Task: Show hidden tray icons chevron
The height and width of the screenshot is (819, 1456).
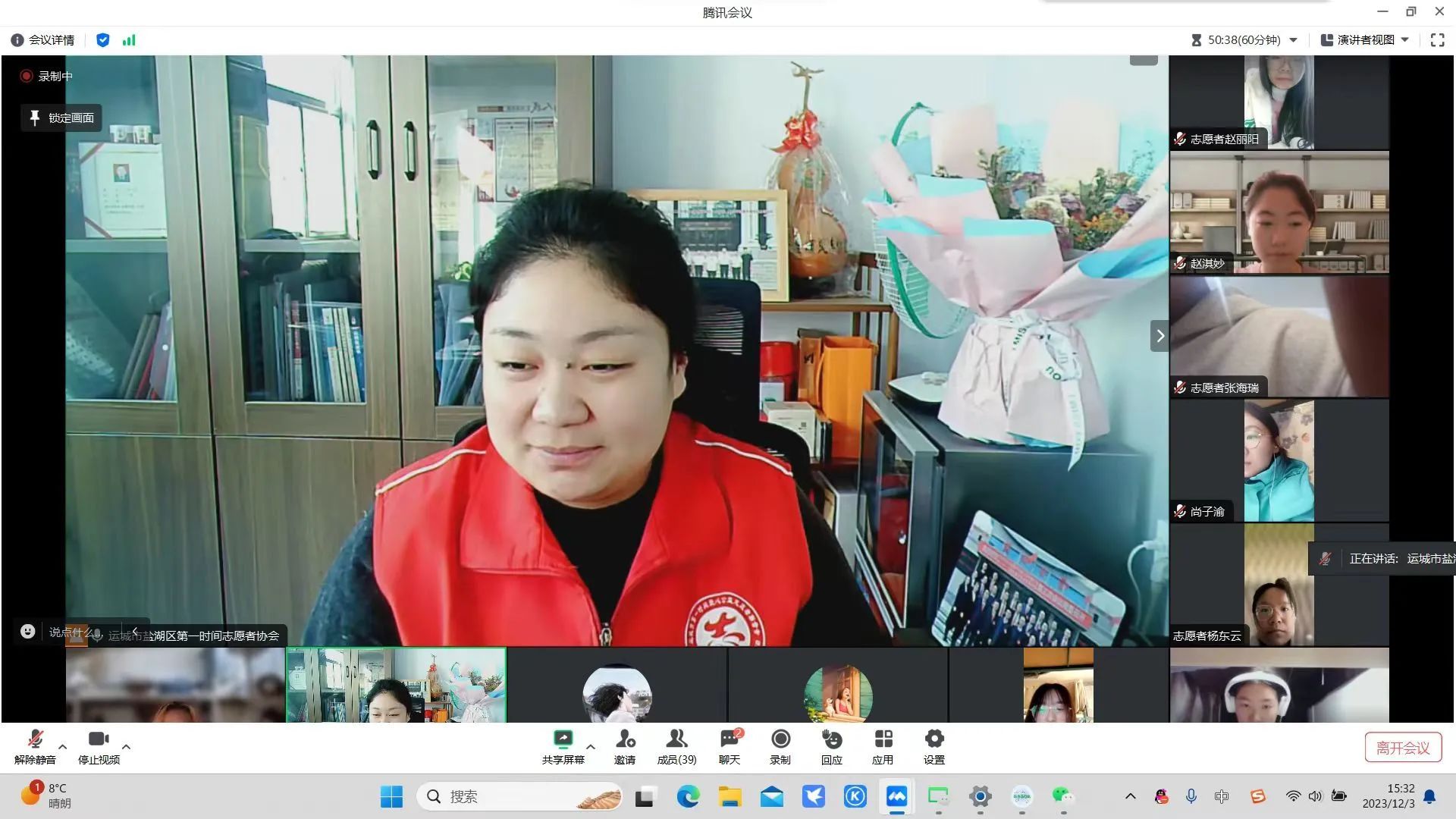Action: (1130, 796)
